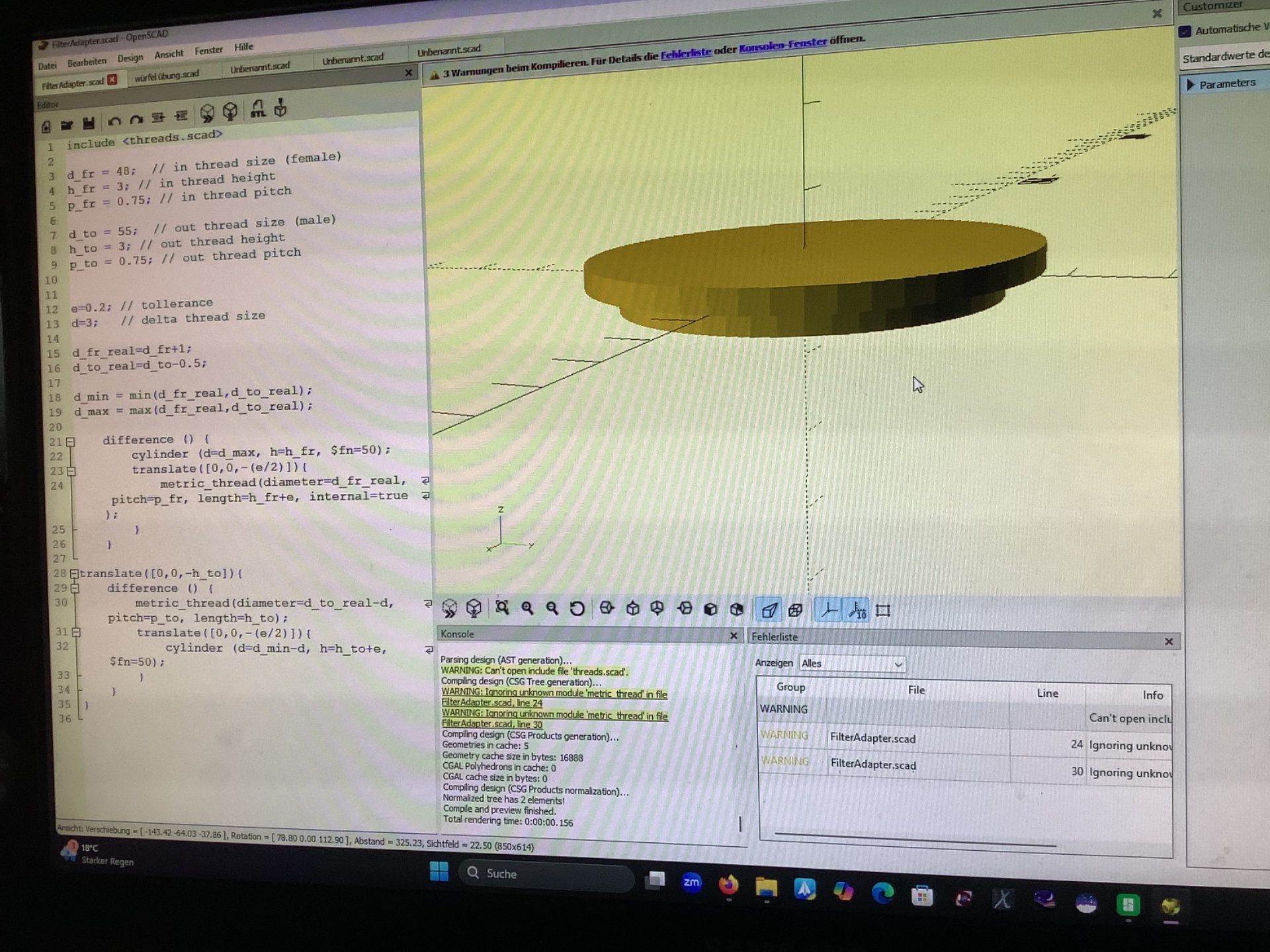Zoom out of the 3D view
This screenshot has width=1270, height=952.
point(552,608)
